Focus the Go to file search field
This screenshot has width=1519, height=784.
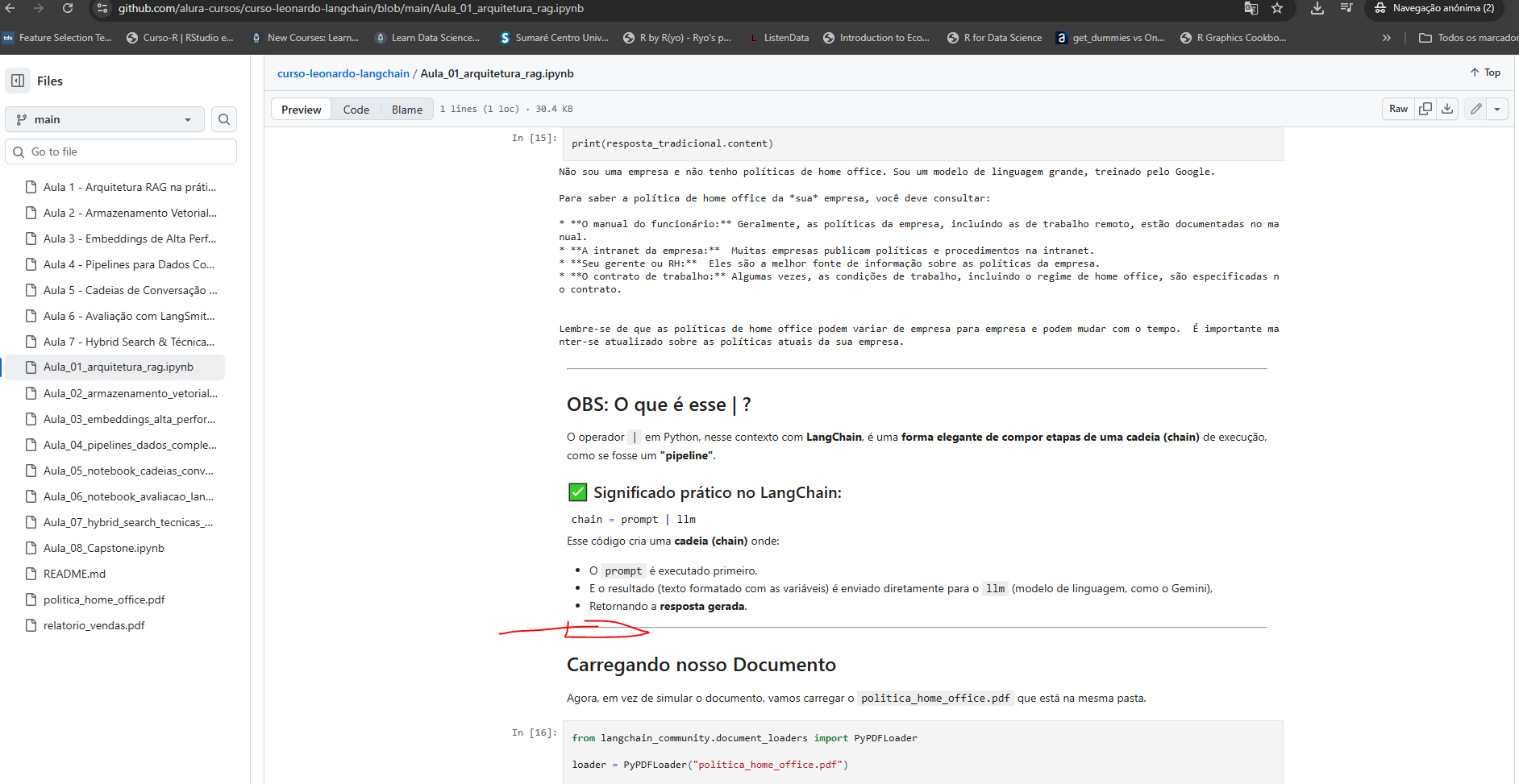coord(121,151)
